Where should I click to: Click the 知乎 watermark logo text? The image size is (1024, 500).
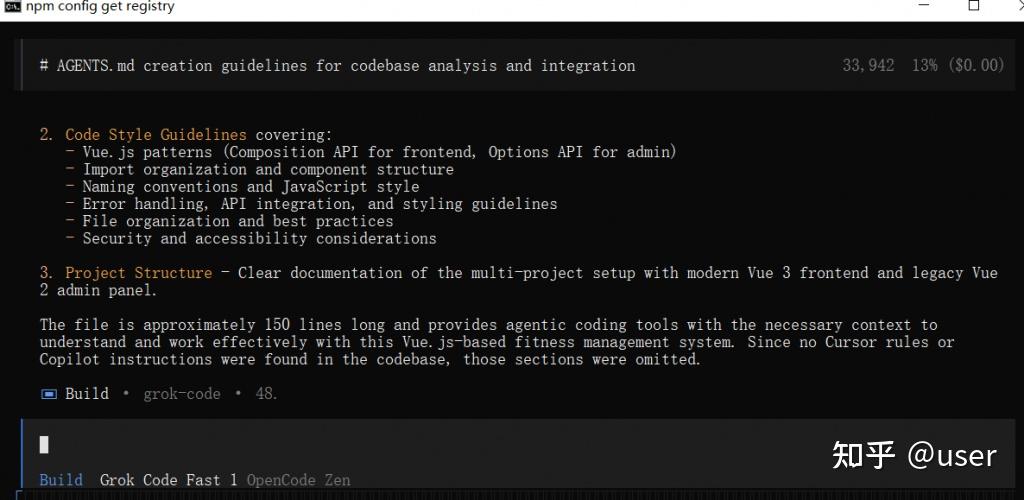click(864, 455)
